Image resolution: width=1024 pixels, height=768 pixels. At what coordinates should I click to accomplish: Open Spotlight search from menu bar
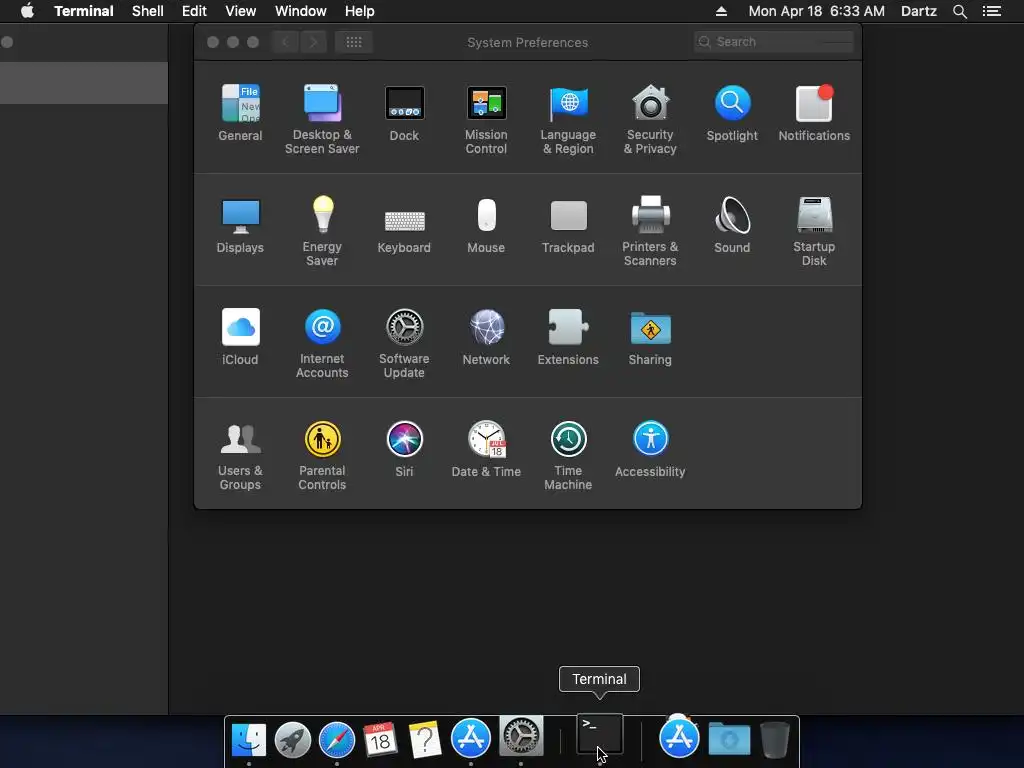pos(960,11)
